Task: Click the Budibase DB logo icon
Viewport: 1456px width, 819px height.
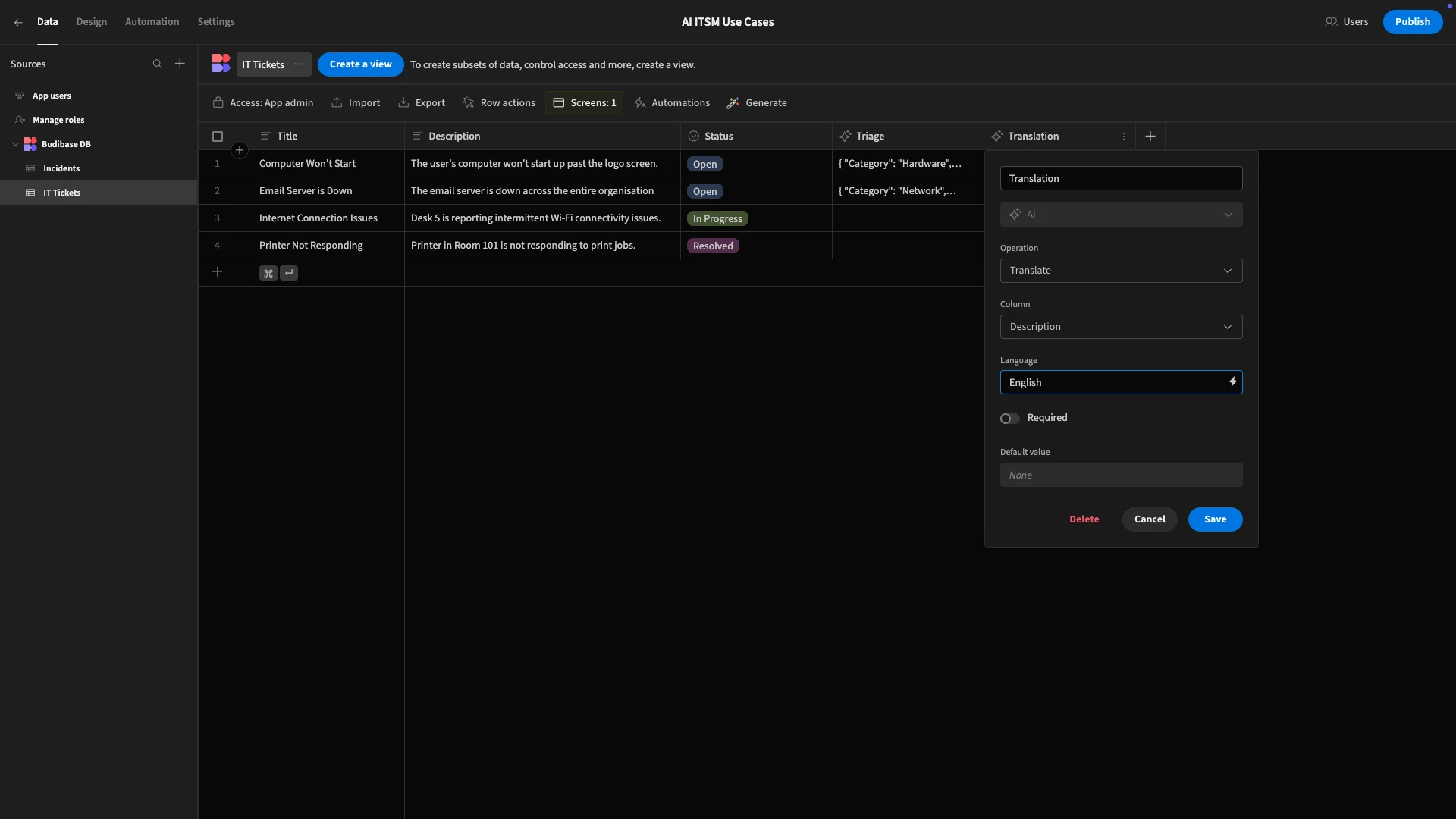Action: [x=30, y=144]
